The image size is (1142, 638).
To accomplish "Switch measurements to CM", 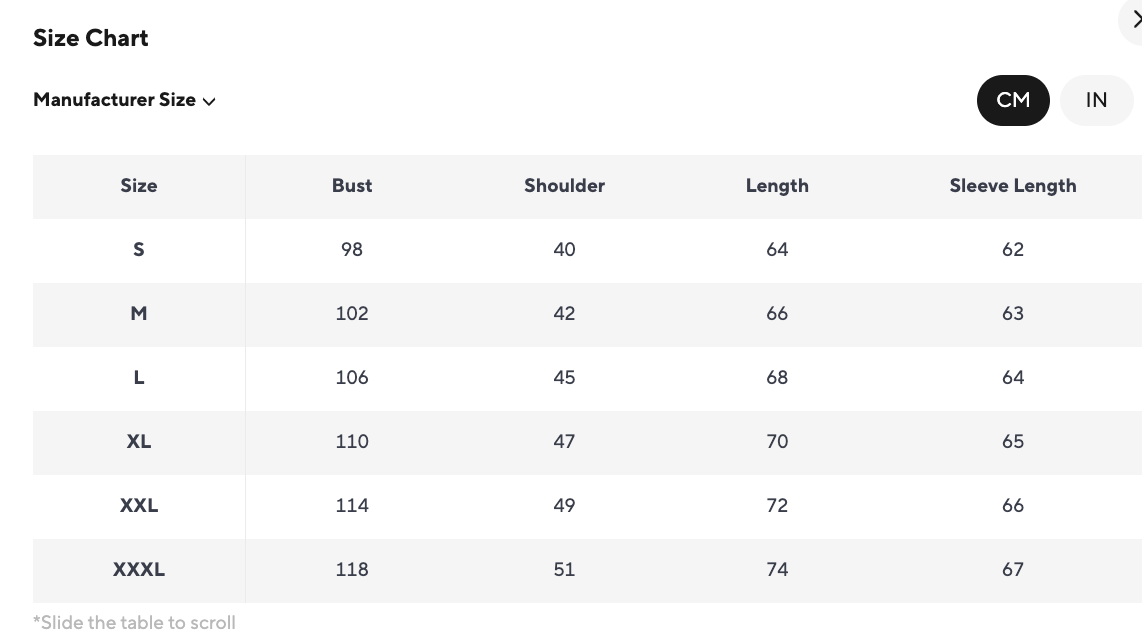I will coord(1013,100).
